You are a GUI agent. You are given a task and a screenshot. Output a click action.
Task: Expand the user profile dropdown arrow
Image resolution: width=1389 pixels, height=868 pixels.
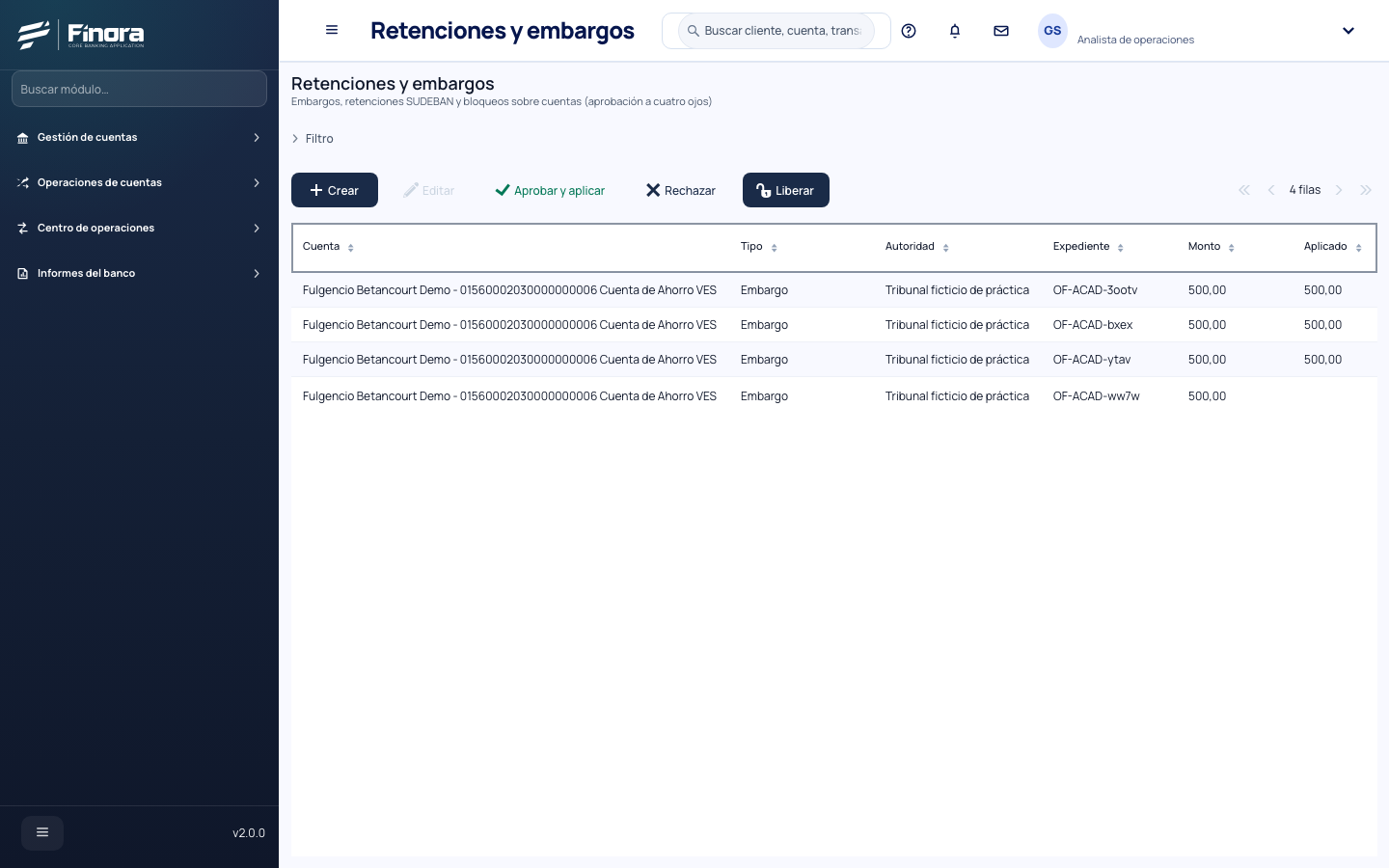tap(1348, 31)
